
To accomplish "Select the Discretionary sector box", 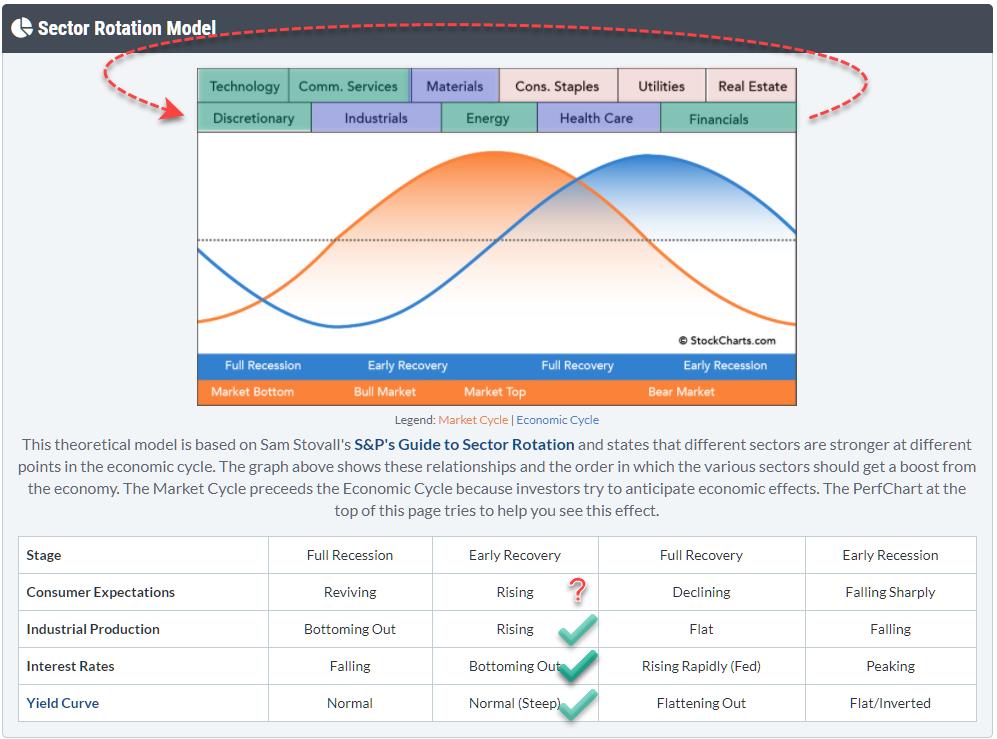I will [254, 118].
